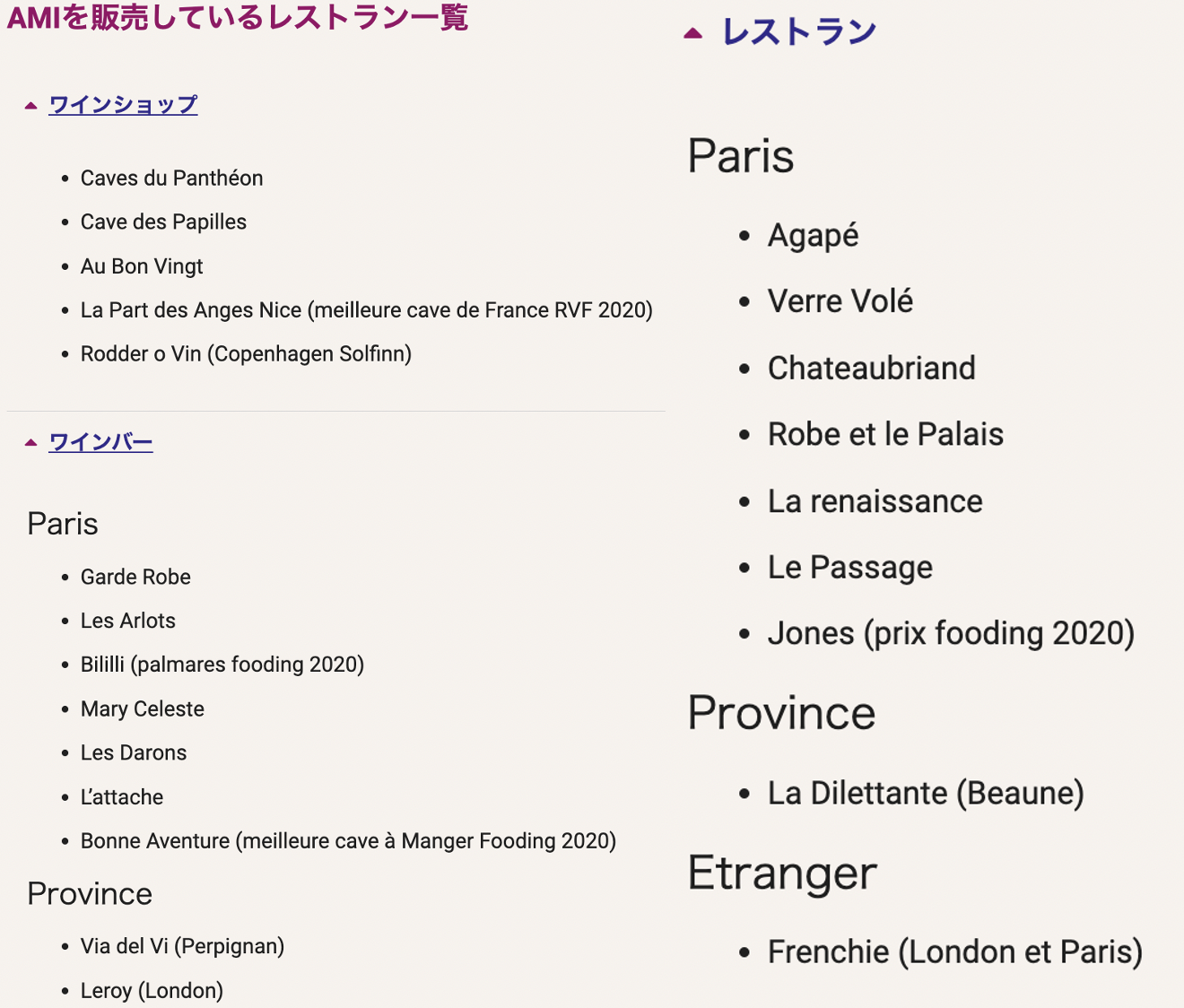The image size is (1184, 1008).
Task: Click Bonne Aventure wine bar entry
Action: click(348, 841)
